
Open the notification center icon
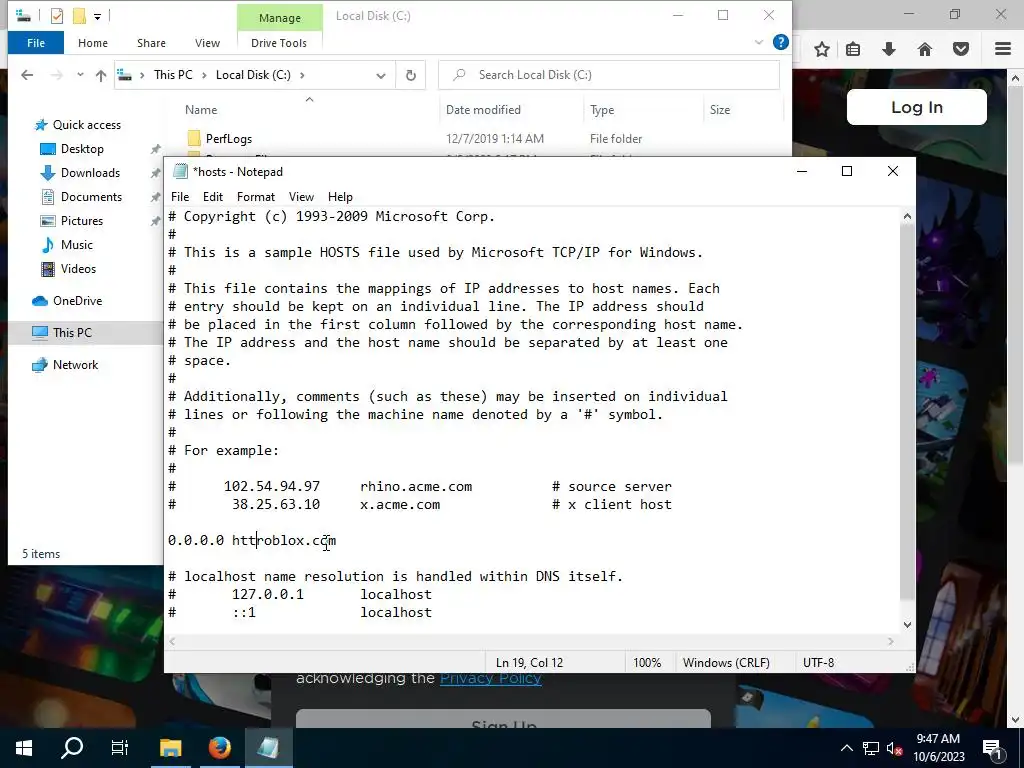click(993, 748)
